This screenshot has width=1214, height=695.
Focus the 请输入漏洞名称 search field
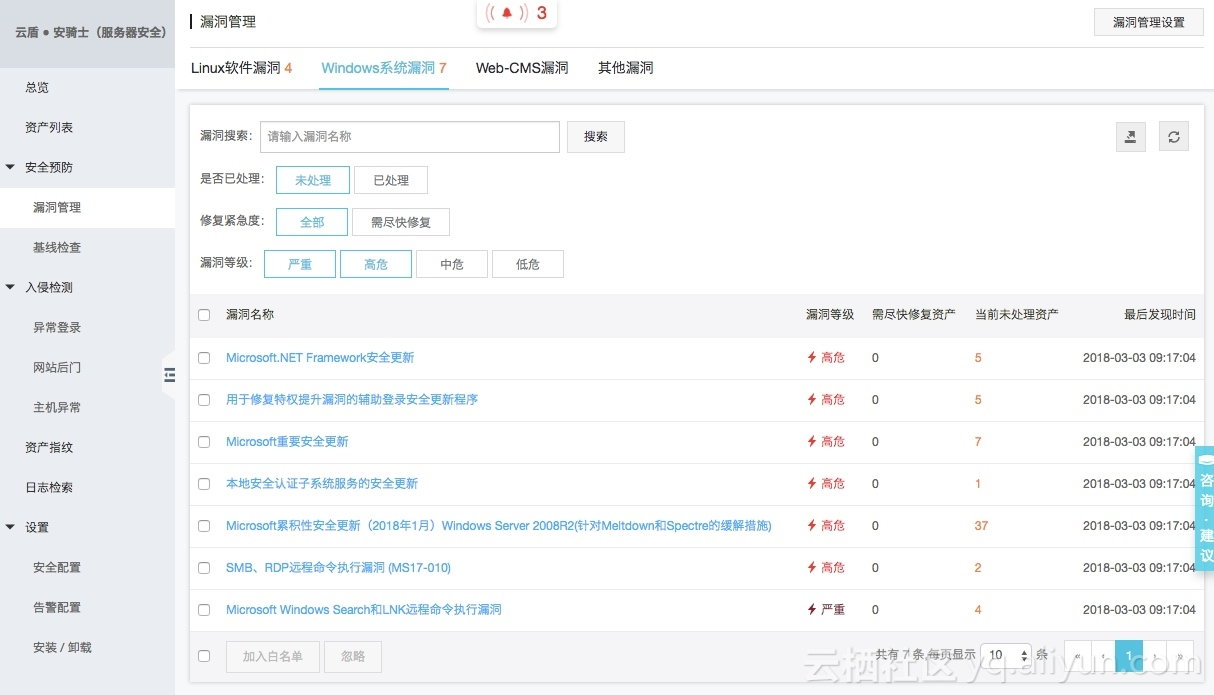(x=410, y=137)
